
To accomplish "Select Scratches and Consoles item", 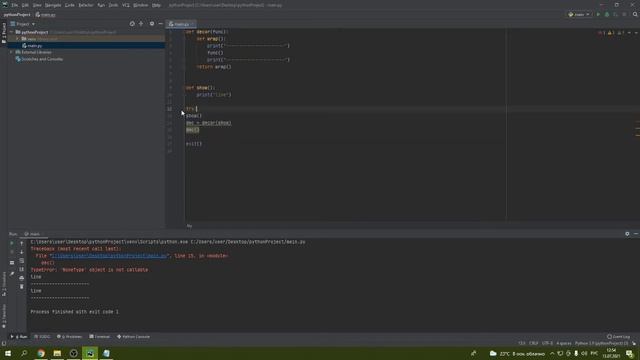I will point(39,59).
